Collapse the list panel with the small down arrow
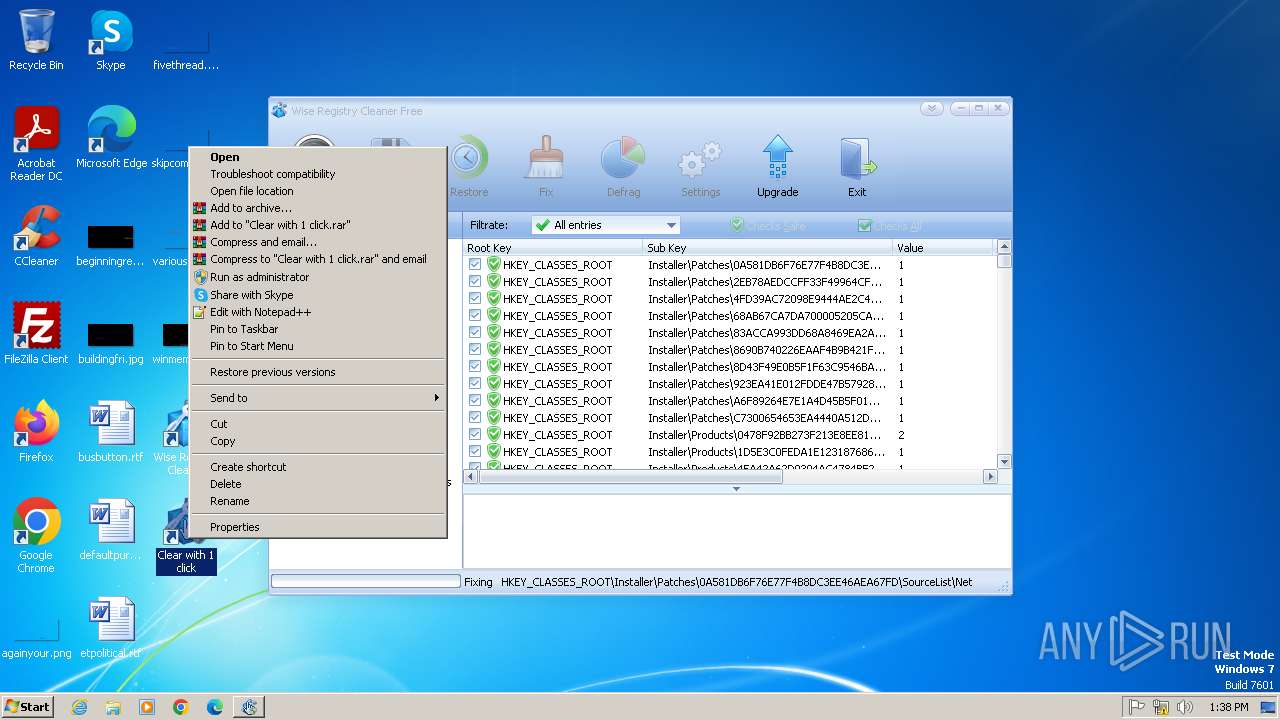 click(x=736, y=489)
